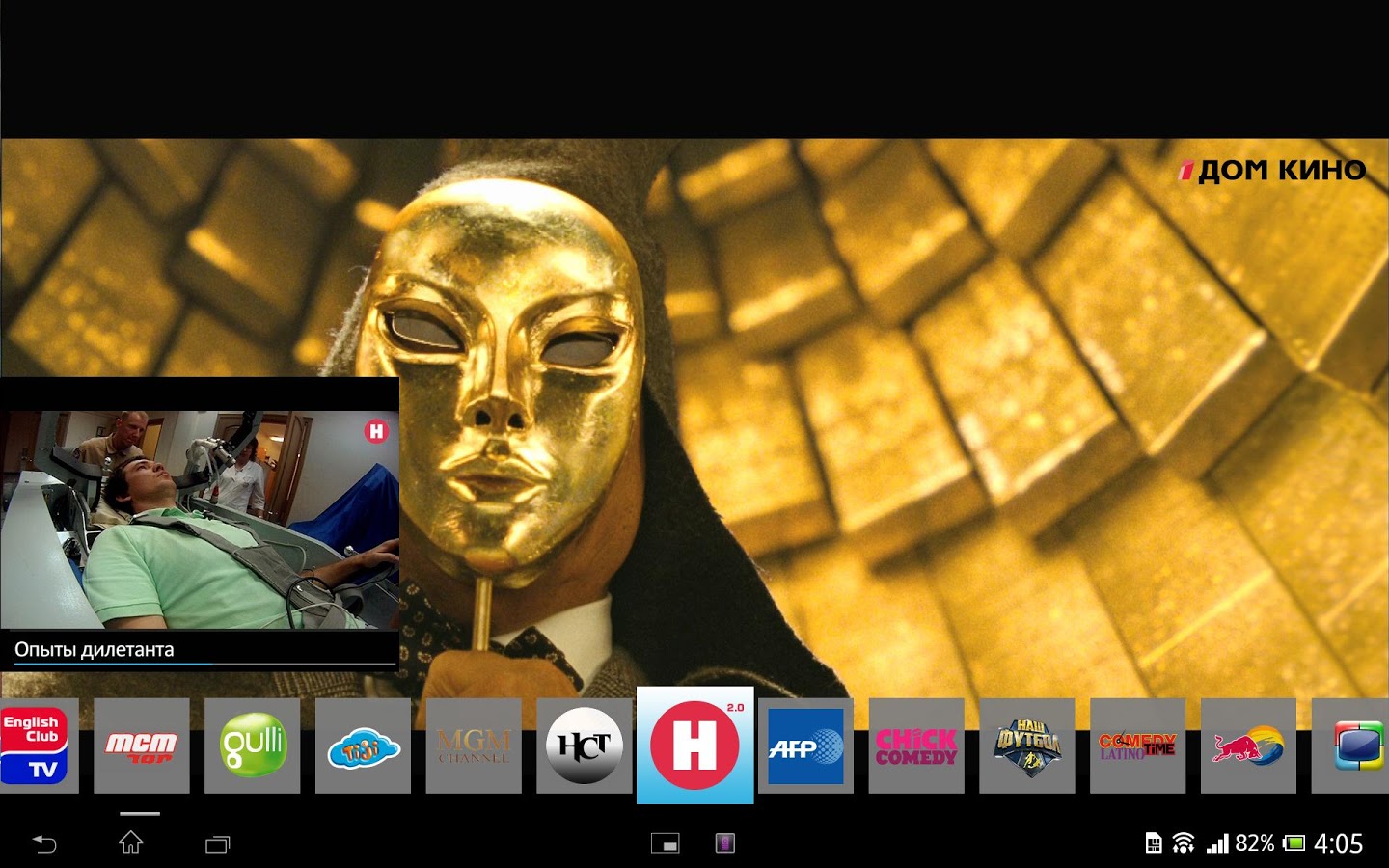
Task: Tap the highlighted H 2.0 channel
Action: (x=694, y=746)
